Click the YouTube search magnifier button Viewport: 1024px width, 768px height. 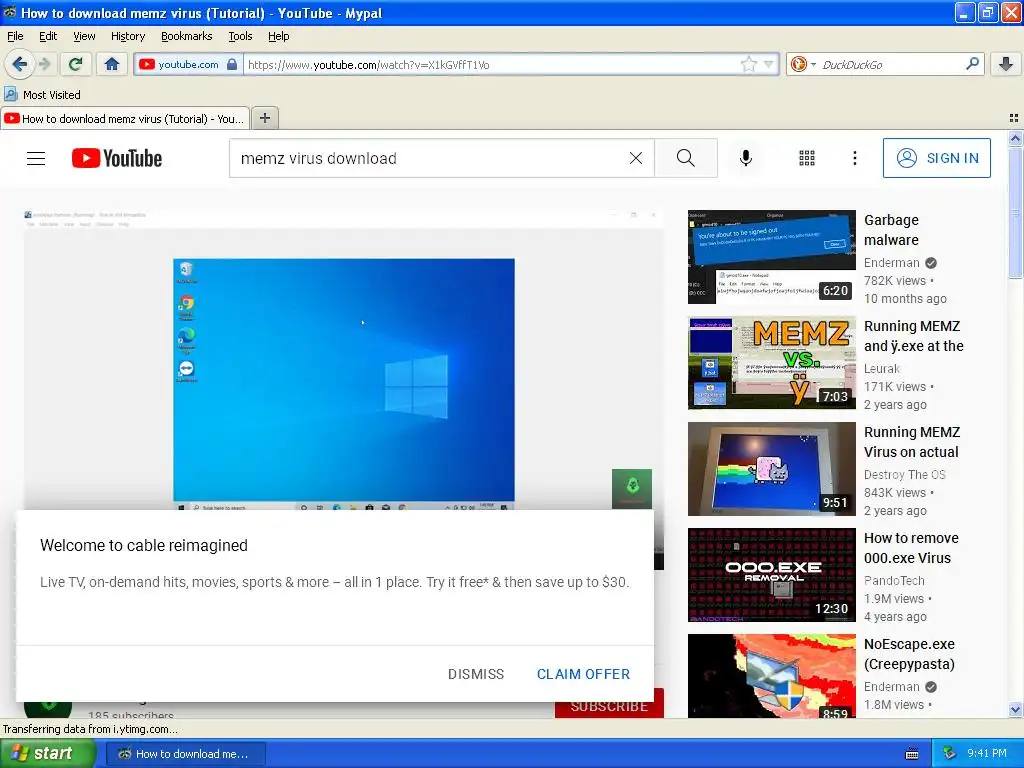[x=686, y=158]
